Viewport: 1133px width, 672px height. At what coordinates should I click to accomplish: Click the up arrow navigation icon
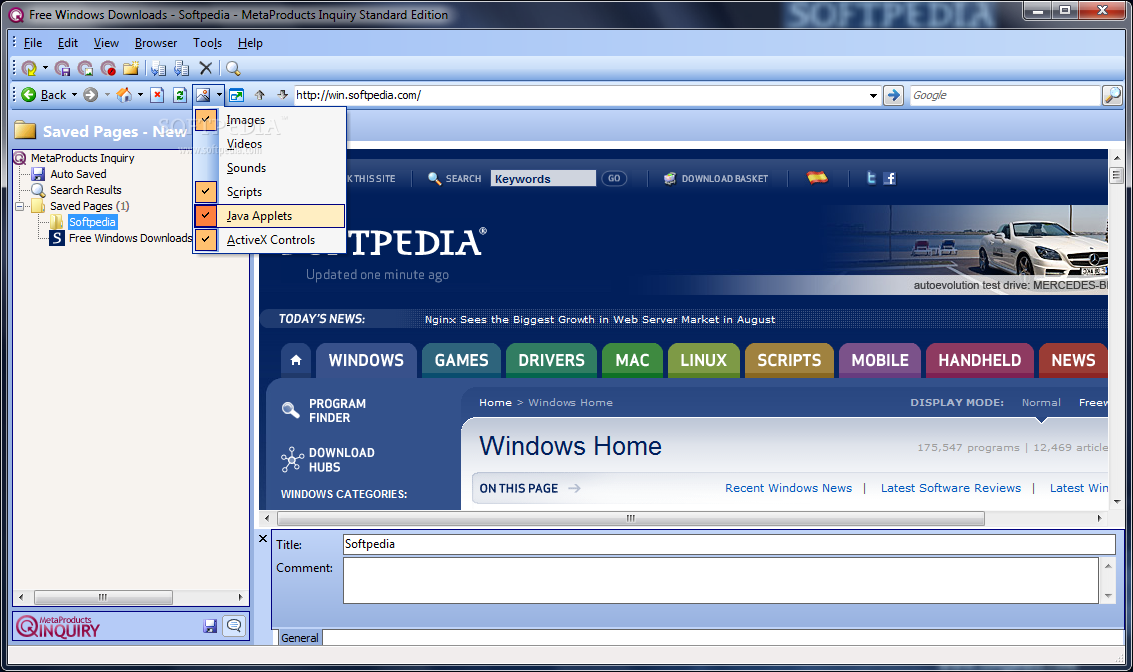point(259,95)
